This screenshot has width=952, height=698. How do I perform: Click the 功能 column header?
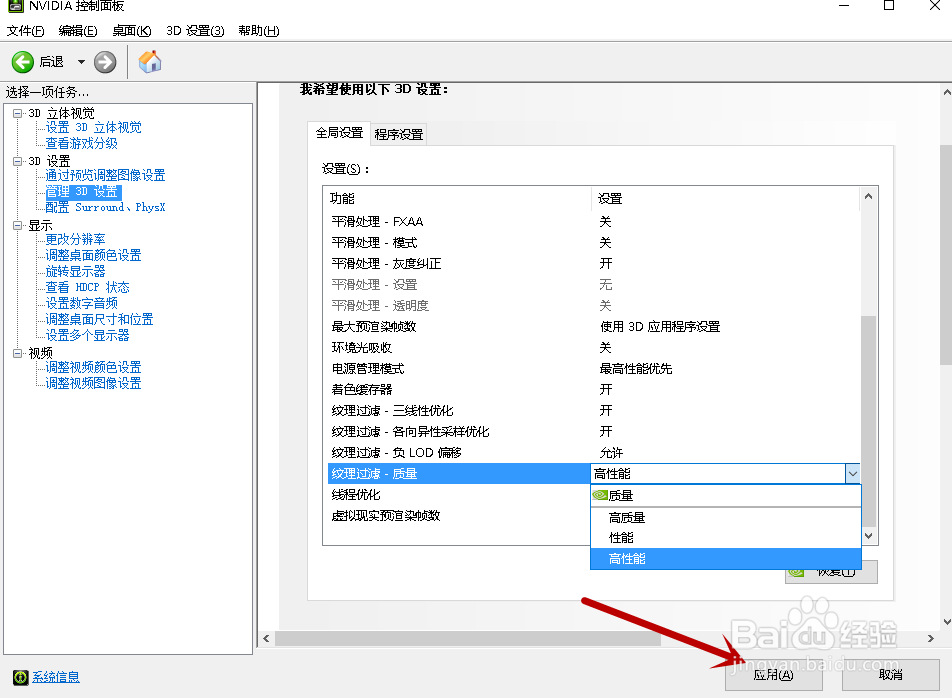click(457, 198)
